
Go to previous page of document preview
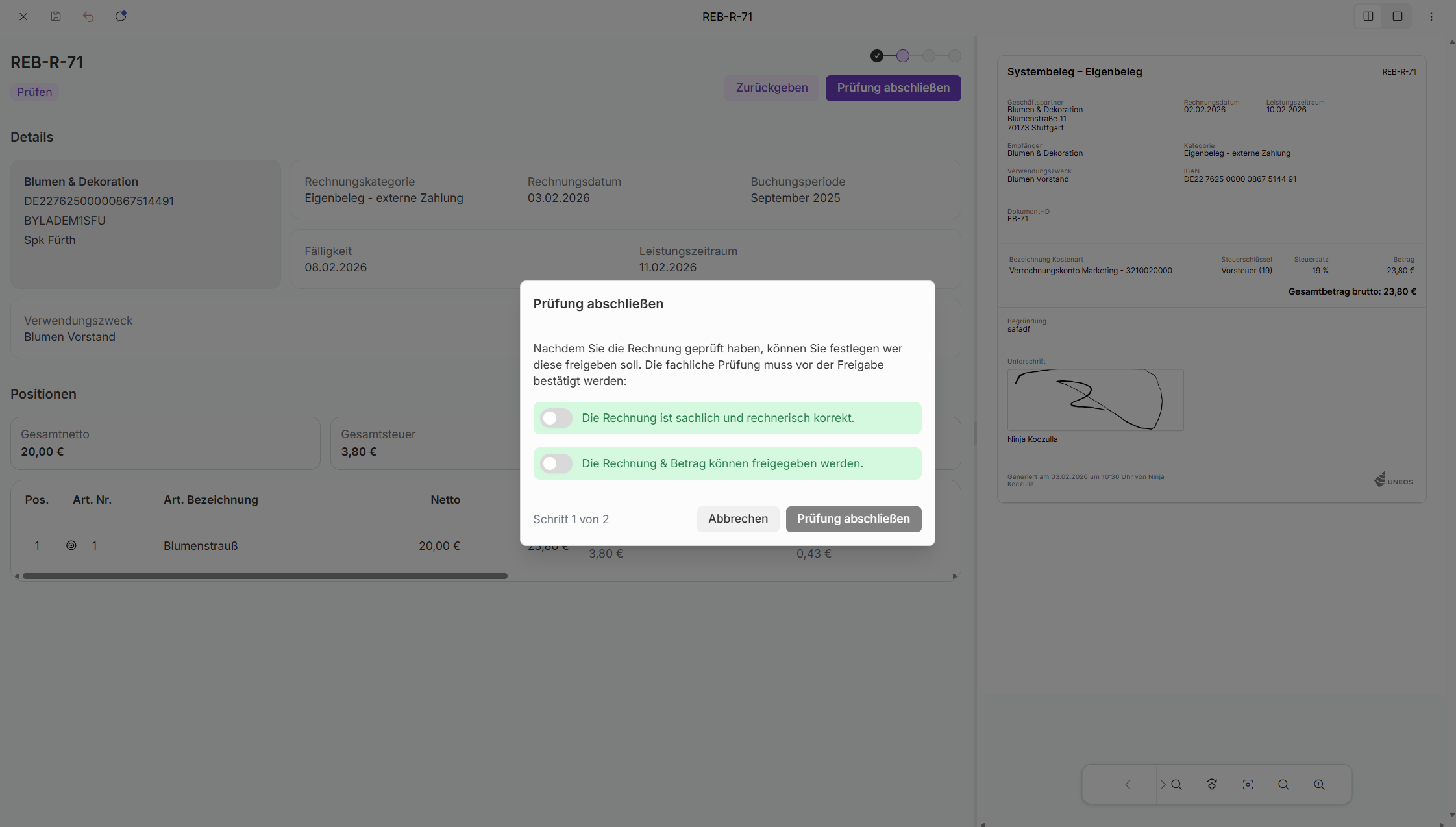pyautogui.click(x=1128, y=784)
